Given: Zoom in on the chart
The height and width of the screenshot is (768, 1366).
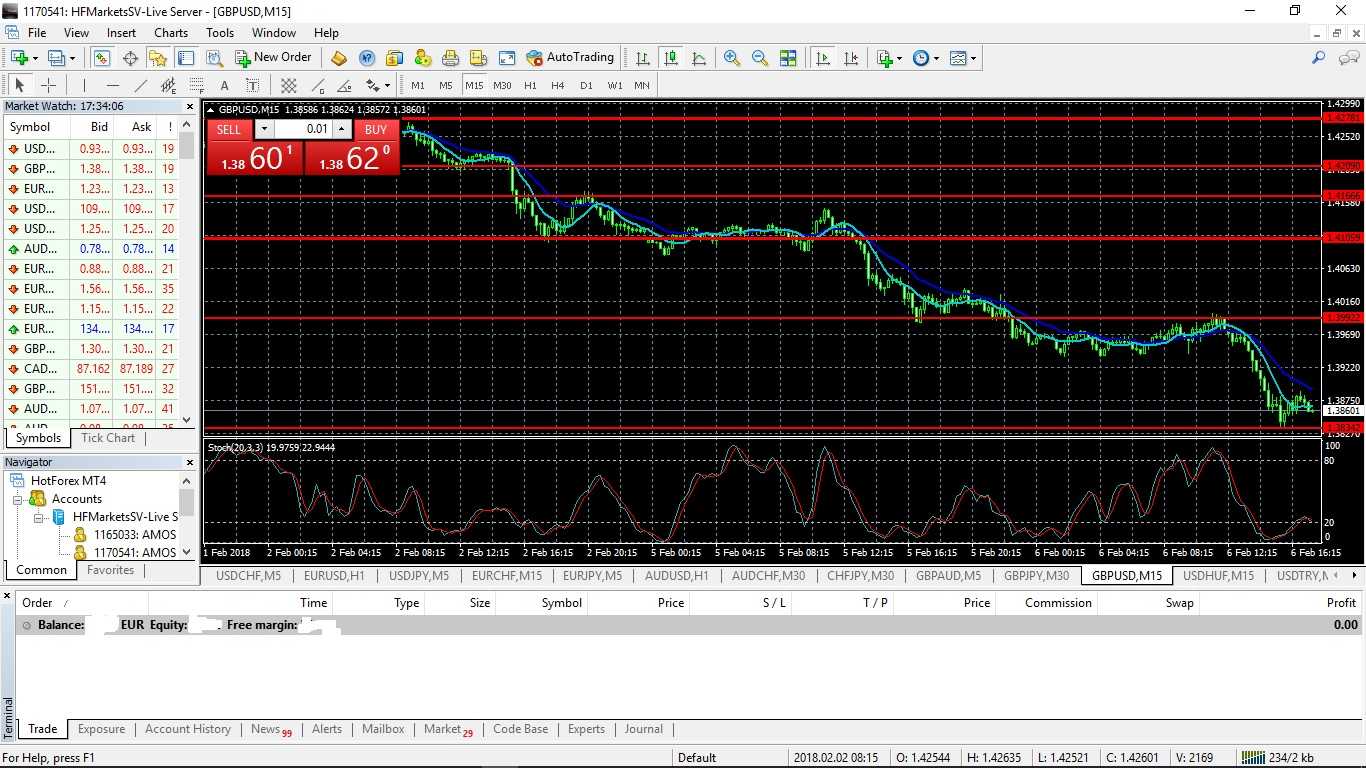Looking at the screenshot, I should coord(732,58).
